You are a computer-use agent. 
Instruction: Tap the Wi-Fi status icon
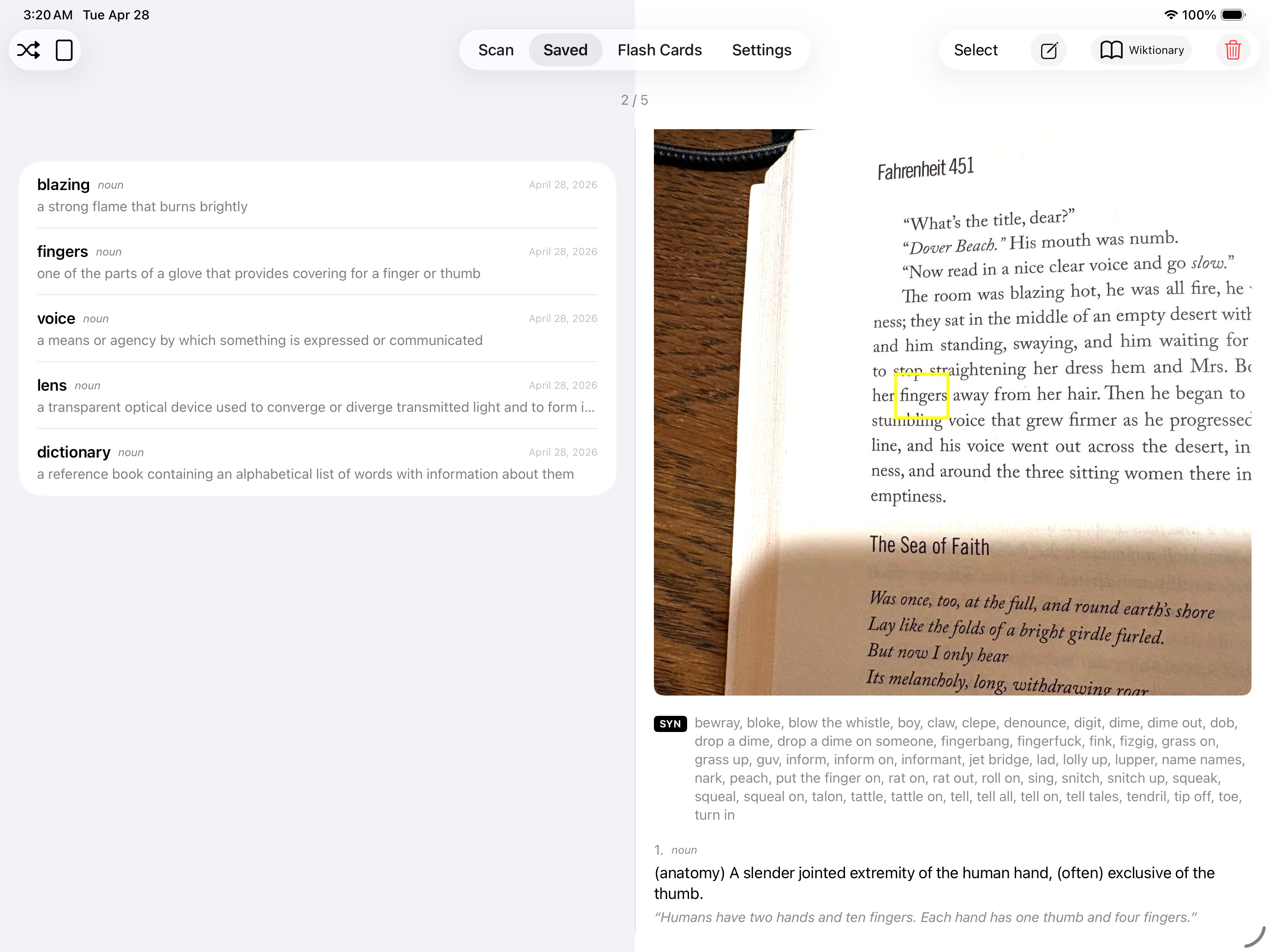pos(1171,15)
